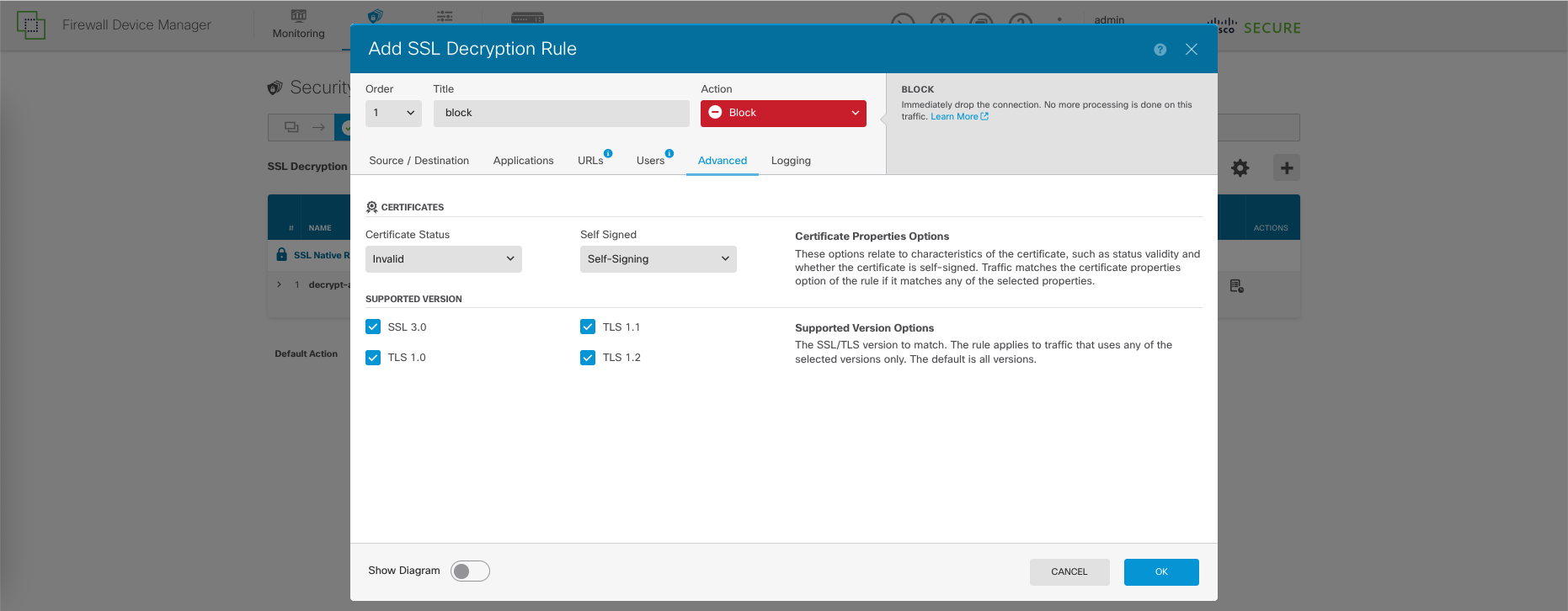
Task: Uncheck the TLS 1.2 checkbox
Action: pyautogui.click(x=588, y=358)
